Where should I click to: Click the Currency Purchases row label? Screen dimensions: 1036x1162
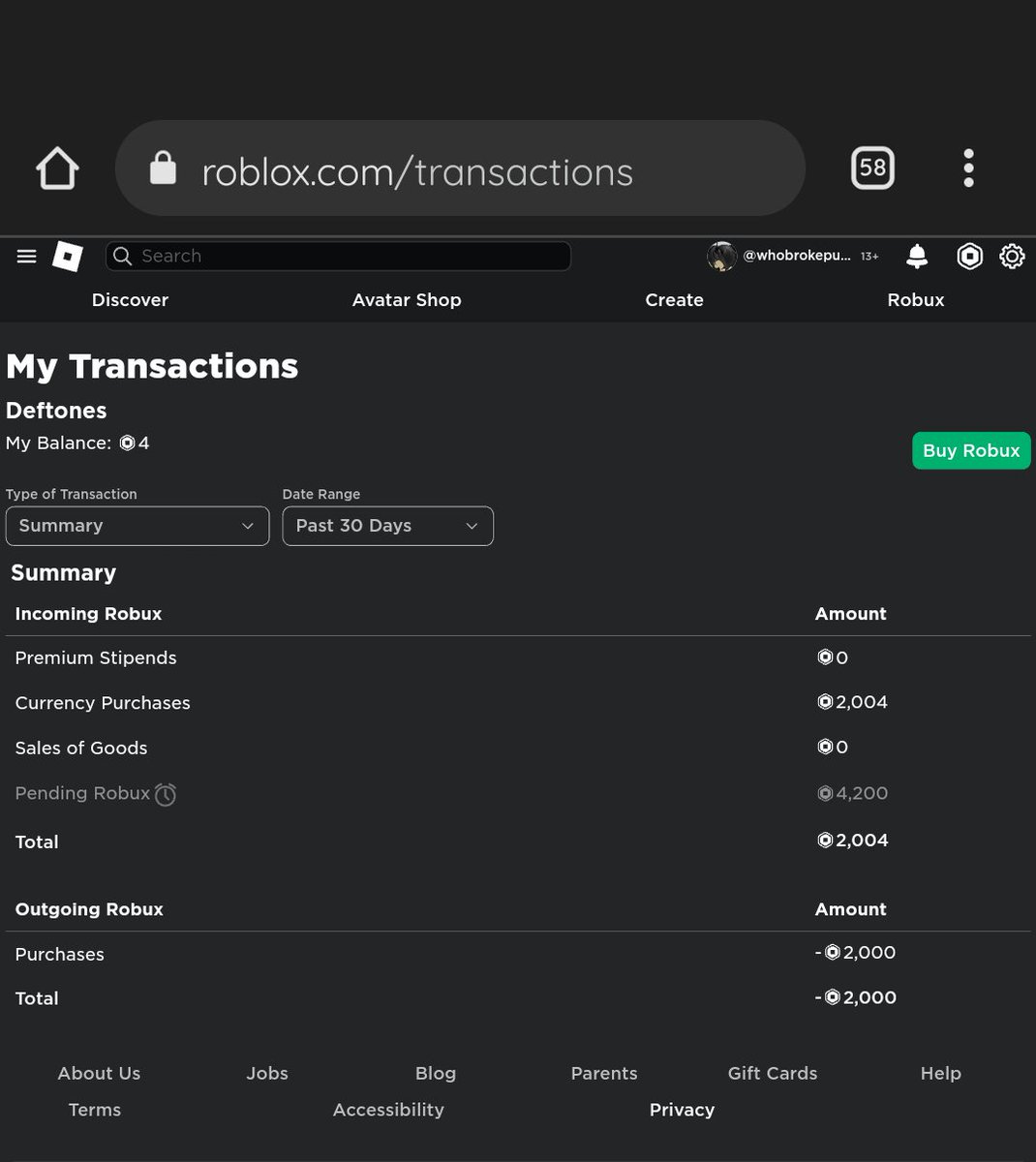click(103, 703)
